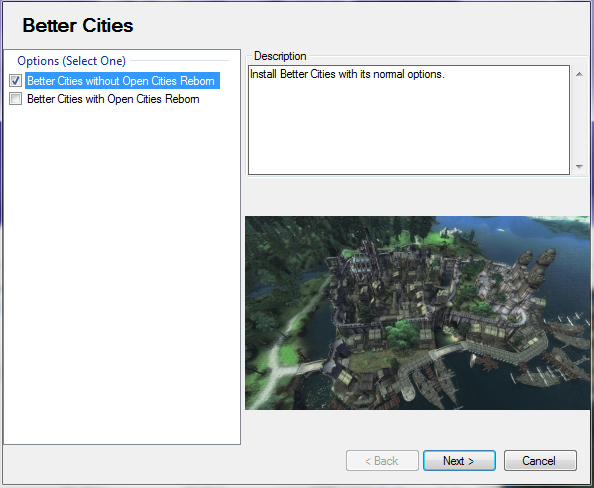This screenshot has width=594, height=488.
Task: Click the description scrollbar down arrow
Action: click(579, 166)
